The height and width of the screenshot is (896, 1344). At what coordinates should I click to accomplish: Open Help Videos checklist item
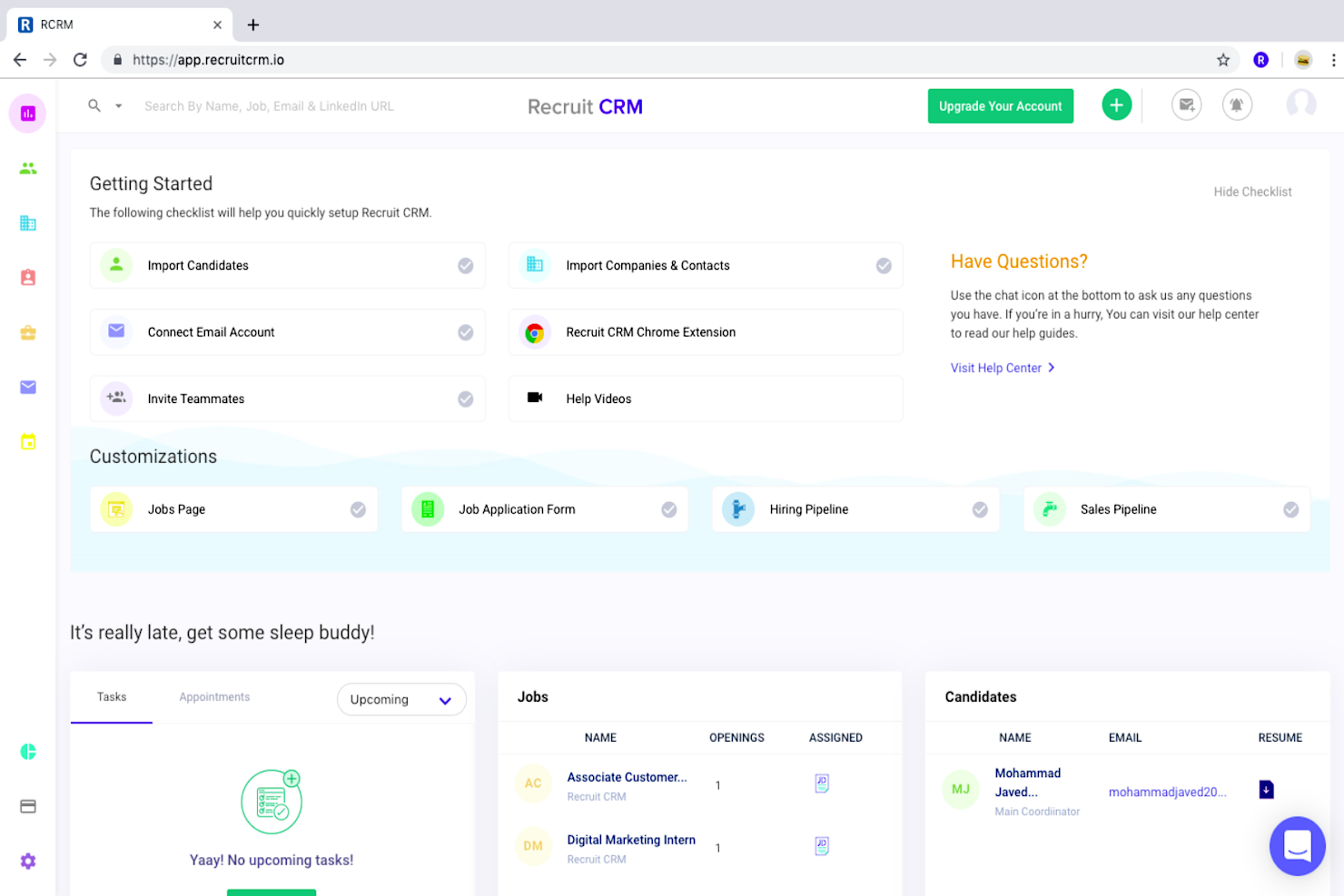pos(706,399)
